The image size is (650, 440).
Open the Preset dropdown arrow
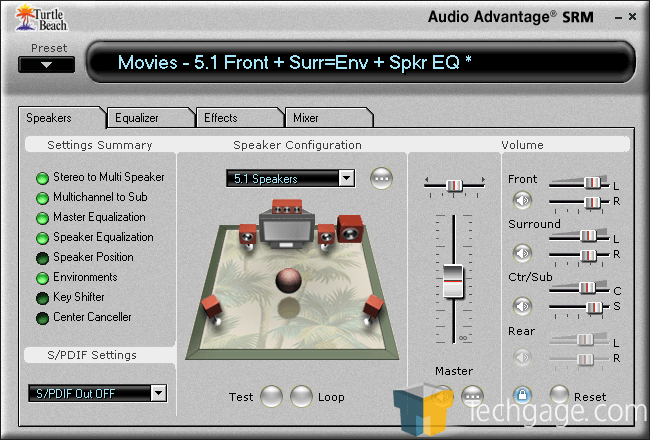pyautogui.click(x=46, y=65)
